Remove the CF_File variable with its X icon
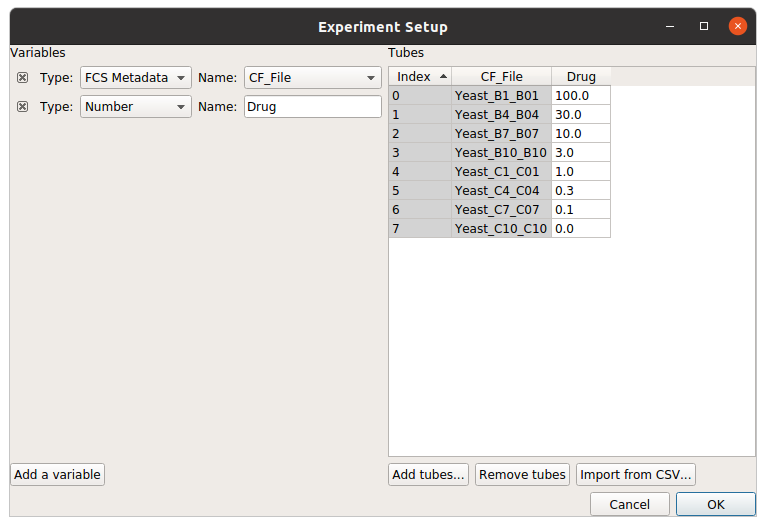Screen dimensions: 766x526 (x=22, y=78)
